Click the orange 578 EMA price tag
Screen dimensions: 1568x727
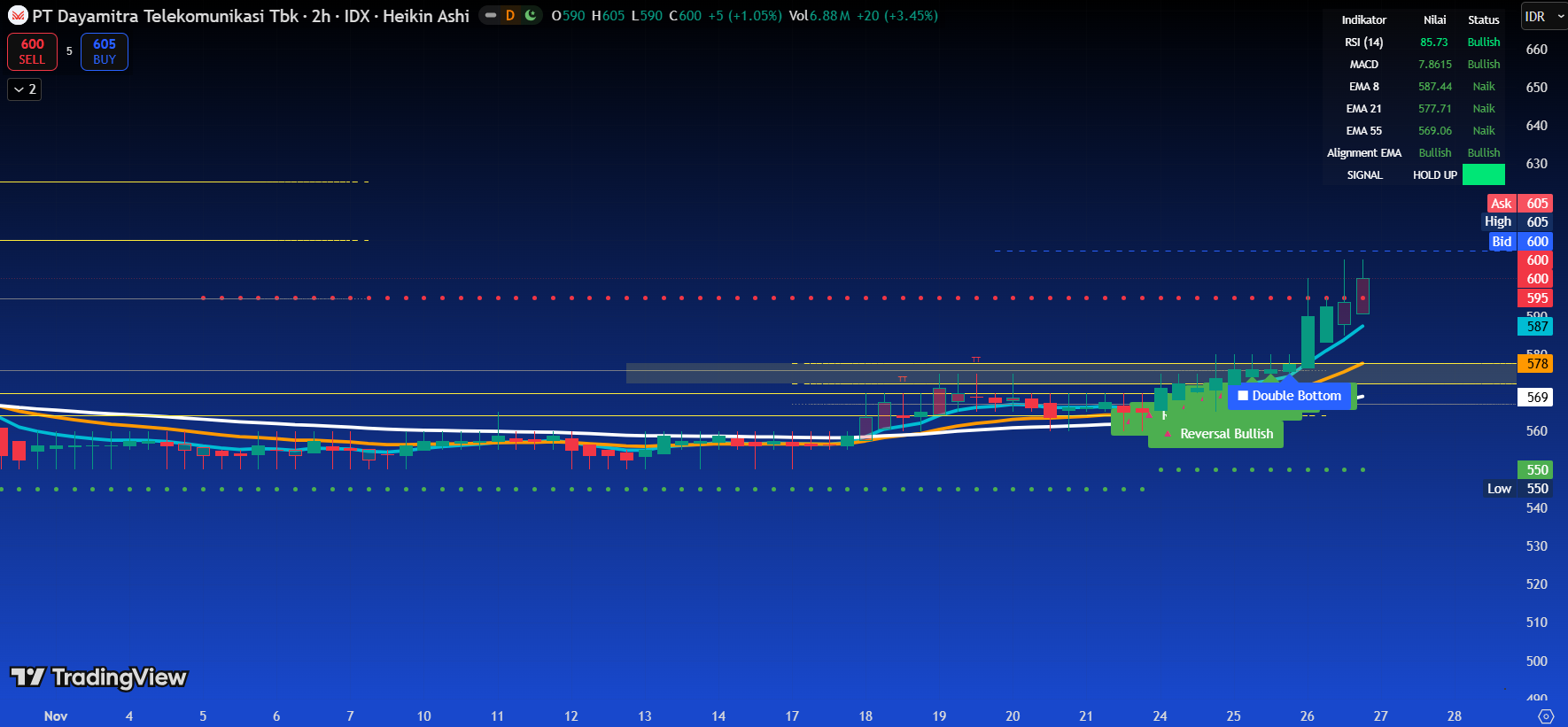click(1537, 364)
